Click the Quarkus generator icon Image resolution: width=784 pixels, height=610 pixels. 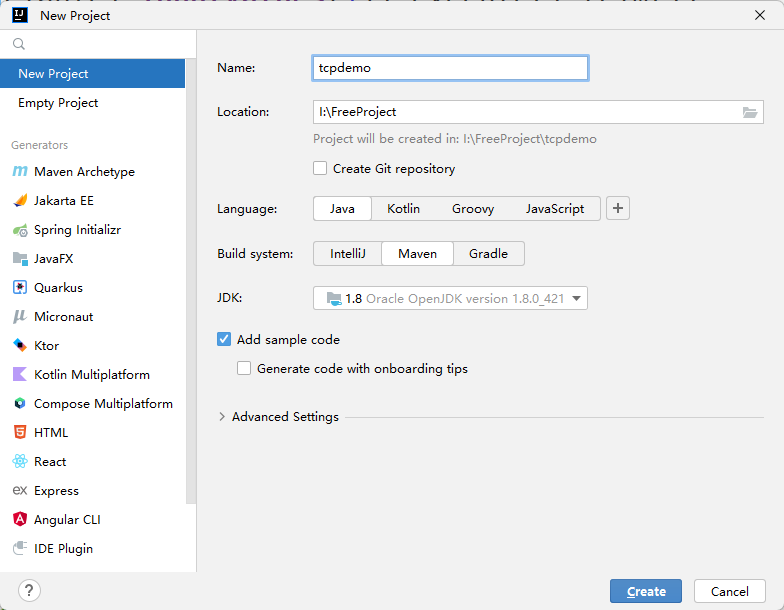[20, 288]
